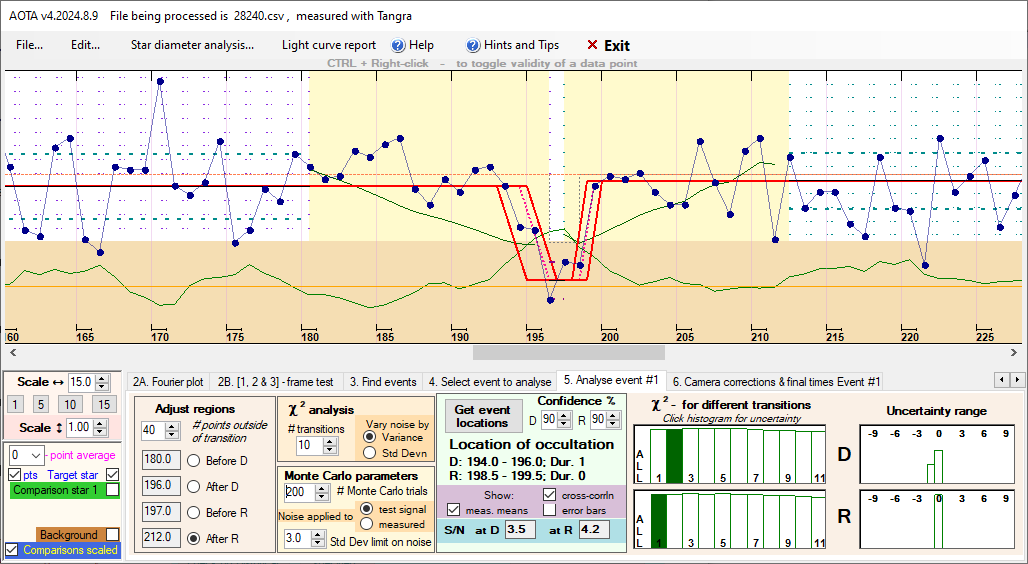
Task: Toggle Comparisons scaled checkbox
Action: point(12,550)
